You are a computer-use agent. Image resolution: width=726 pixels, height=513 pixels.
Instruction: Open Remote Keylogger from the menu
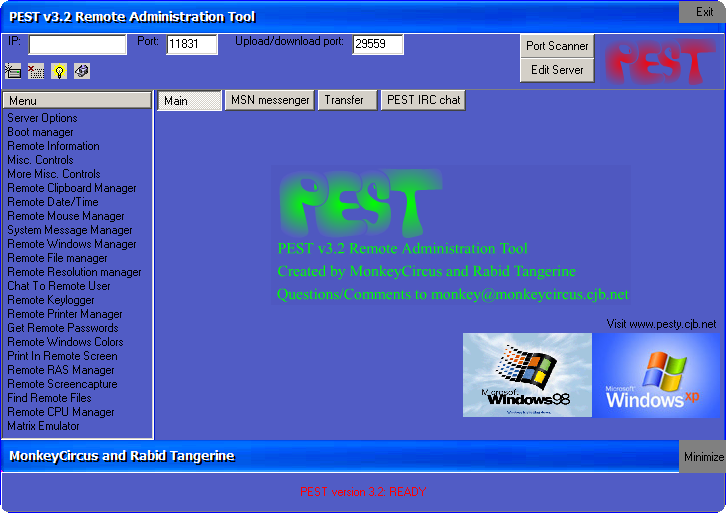(x=51, y=300)
